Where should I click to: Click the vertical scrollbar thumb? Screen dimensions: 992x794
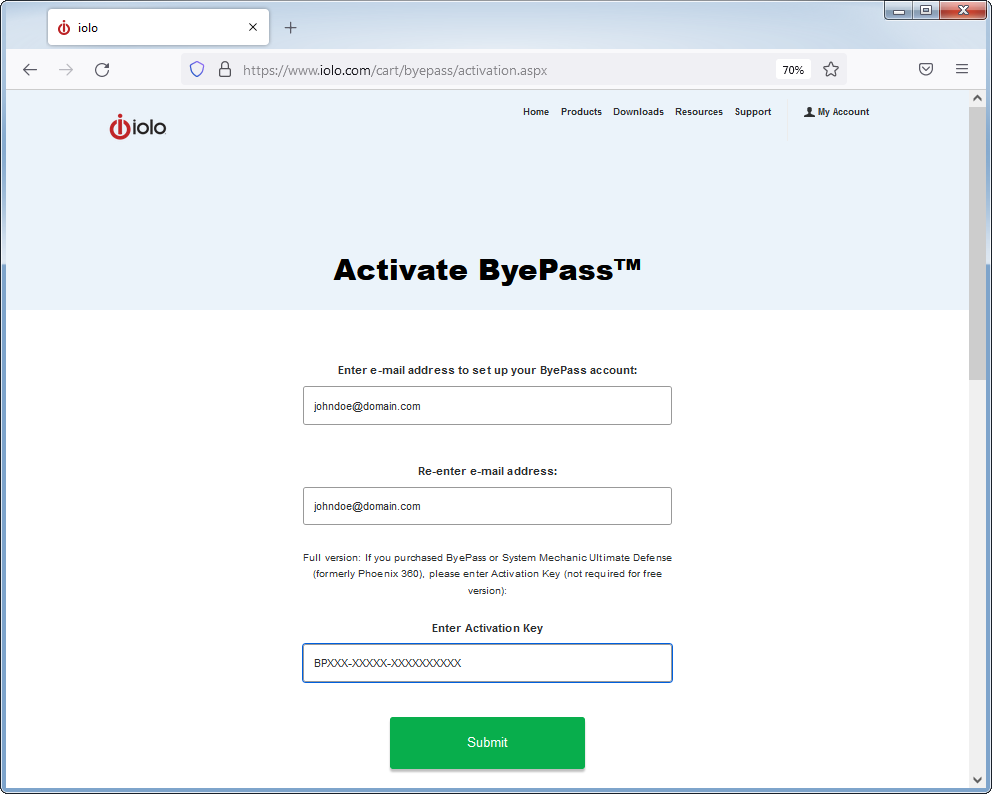click(977, 243)
